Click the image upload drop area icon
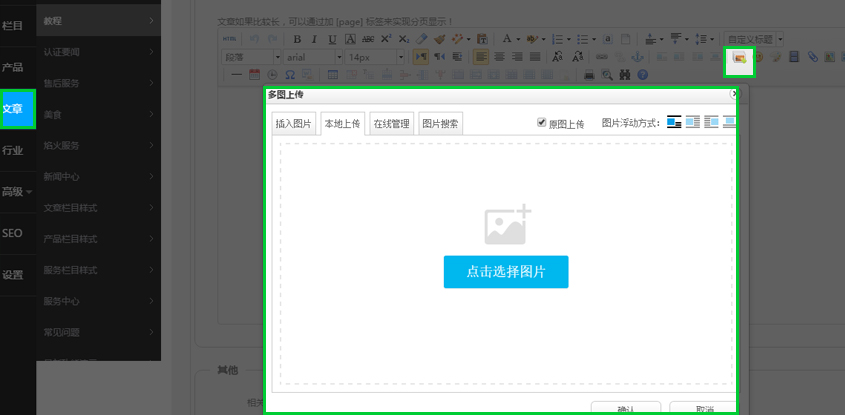This screenshot has height=415, width=845. 508,225
